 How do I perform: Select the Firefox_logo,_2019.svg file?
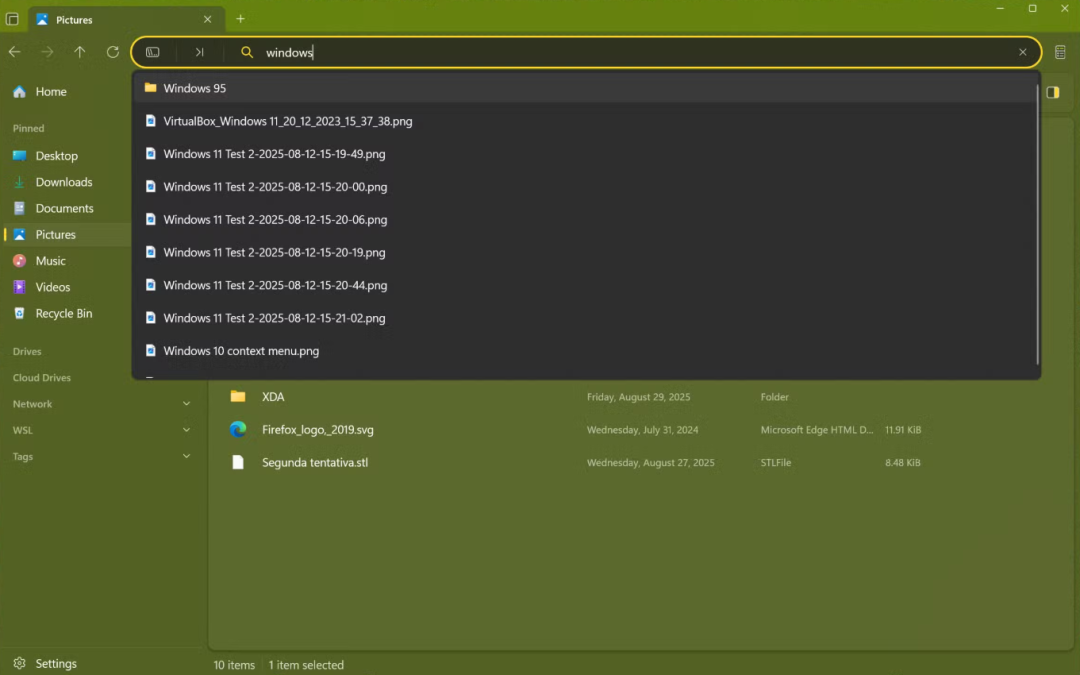pos(641,430)
